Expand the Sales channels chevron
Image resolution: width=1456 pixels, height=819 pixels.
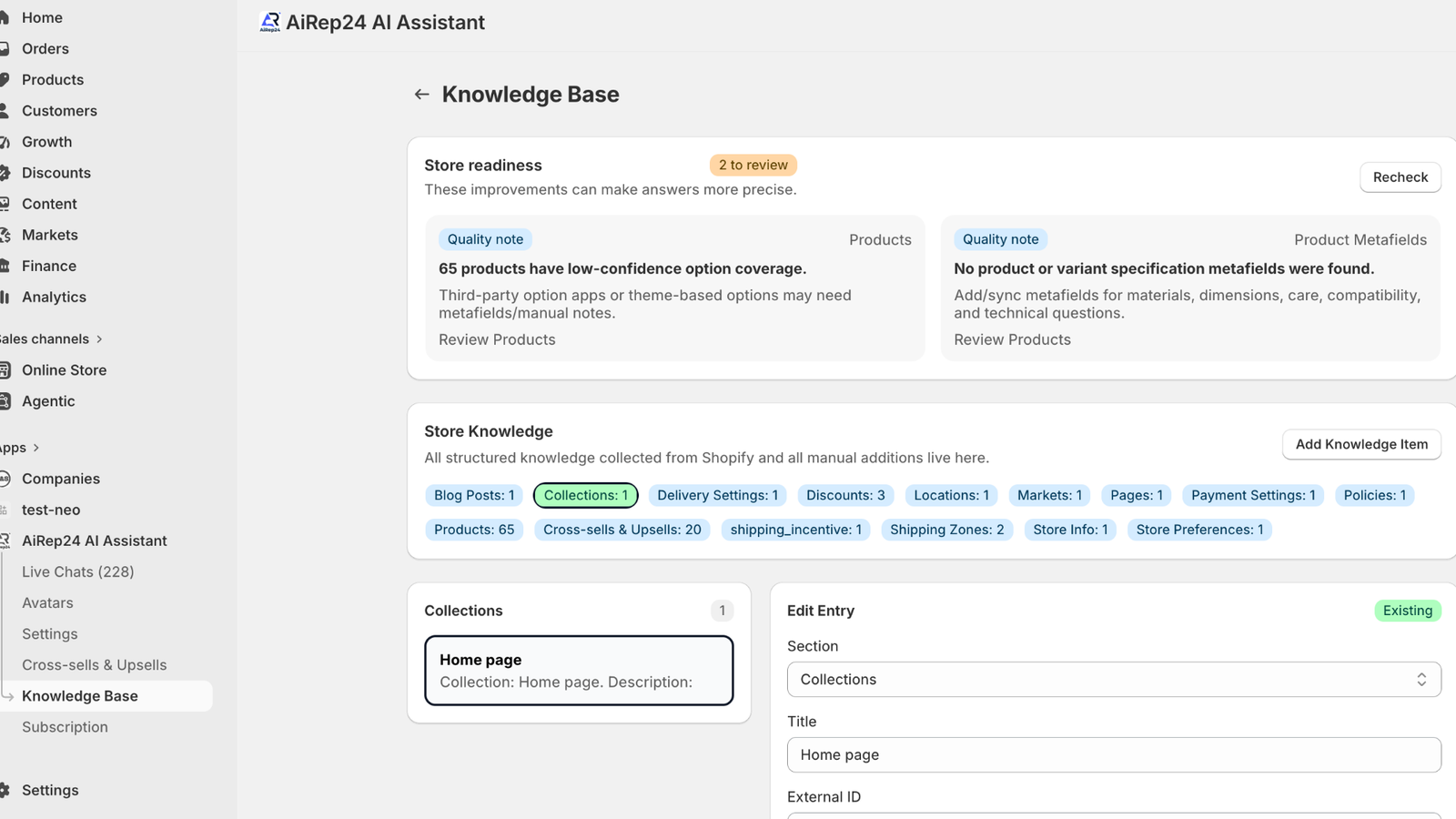click(x=99, y=339)
